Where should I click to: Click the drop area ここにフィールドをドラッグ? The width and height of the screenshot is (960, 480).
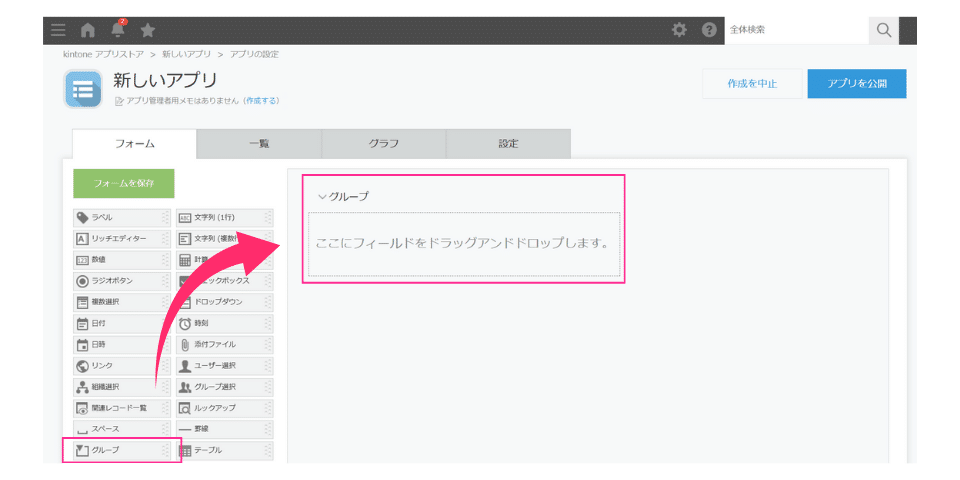pos(464,244)
